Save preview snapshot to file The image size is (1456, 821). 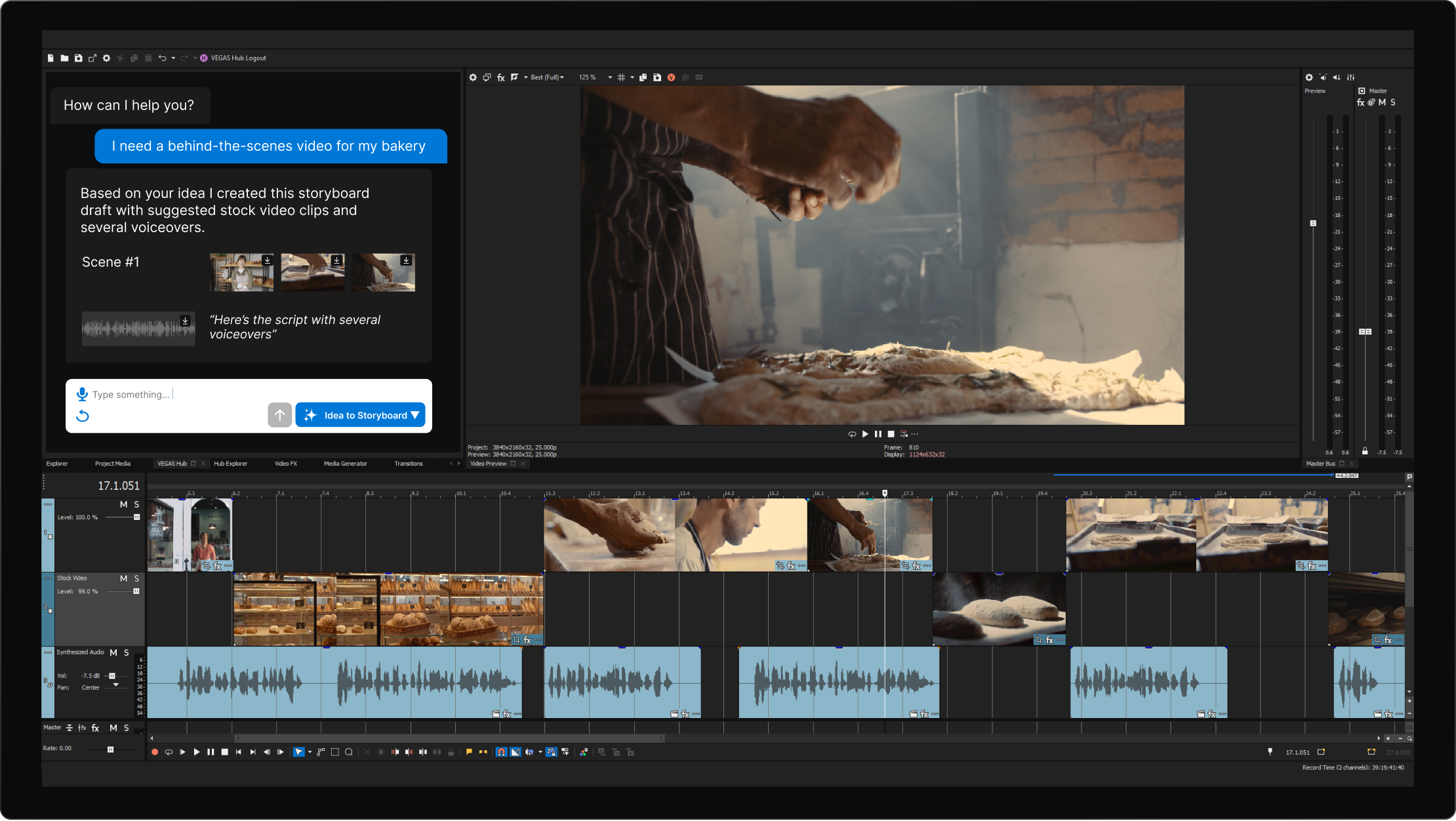(x=657, y=77)
